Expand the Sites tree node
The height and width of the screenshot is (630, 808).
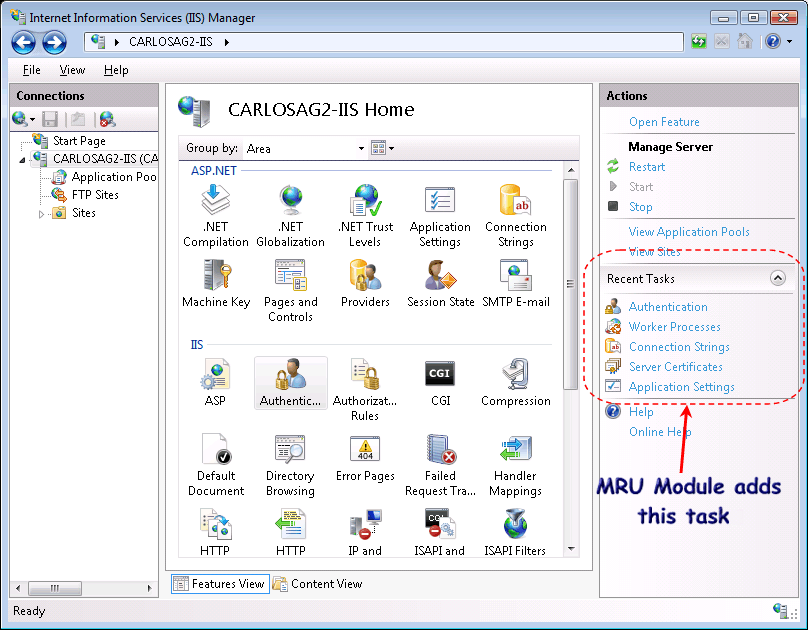tap(41, 214)
